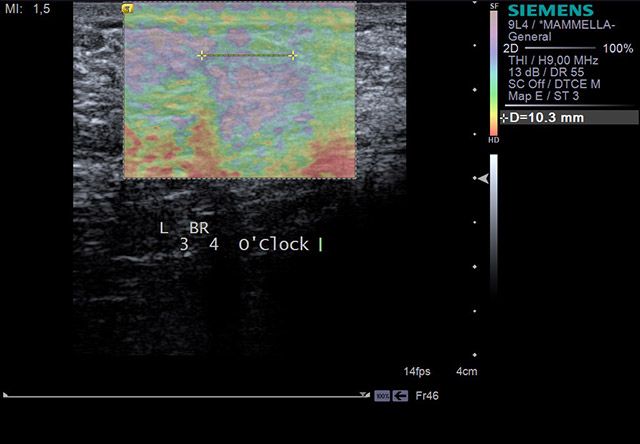The width and height of the screenshot is (640, 444).
Task: Click the left caliper cross marker
Action: pos(202,56)
